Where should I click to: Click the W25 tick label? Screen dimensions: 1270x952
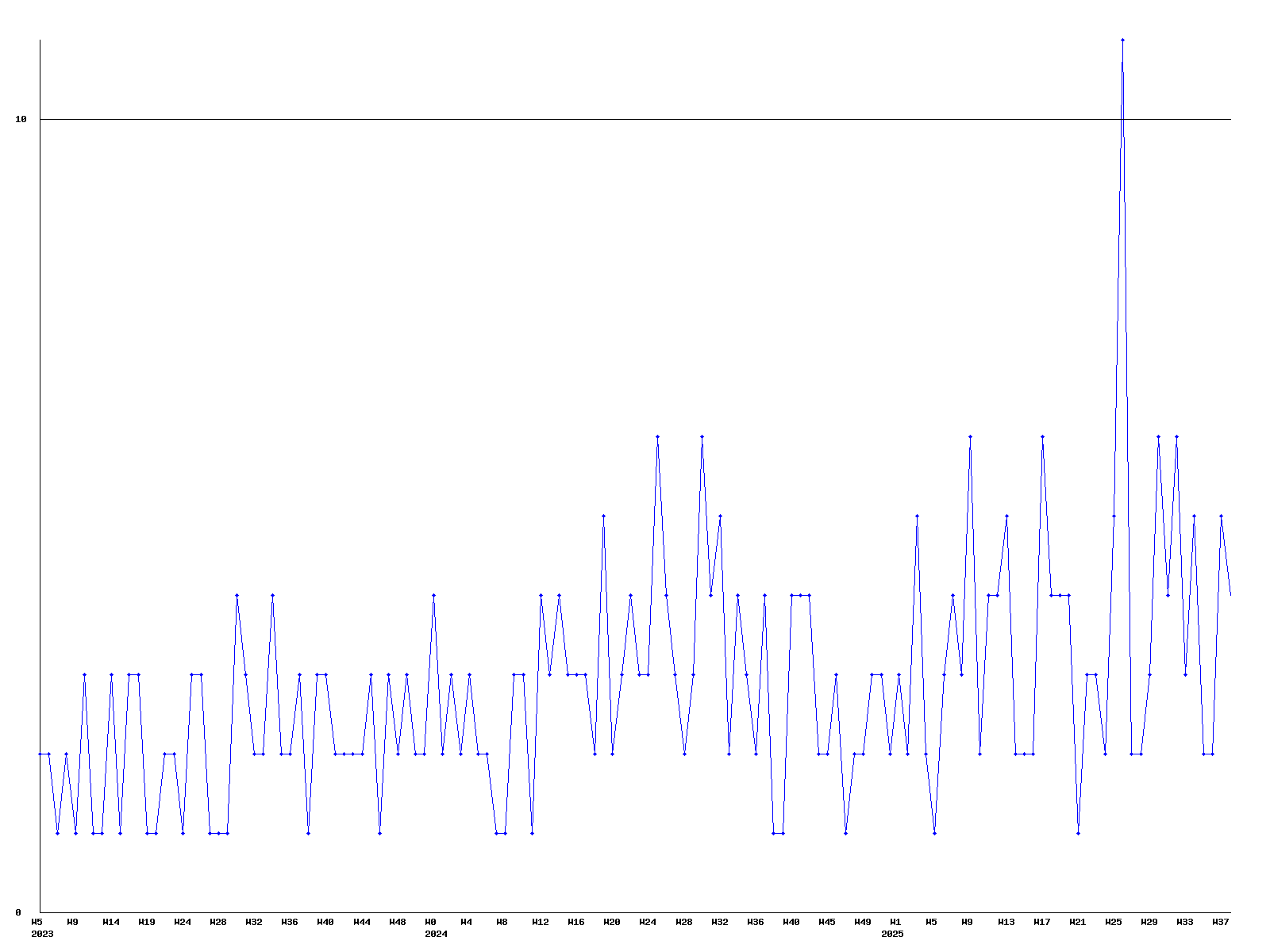tap(1114, 922)
